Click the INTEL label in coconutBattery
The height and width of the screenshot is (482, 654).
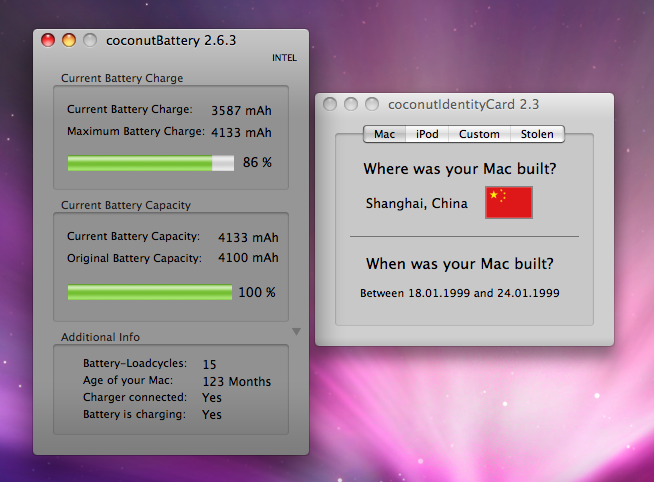tap(284, 58)
